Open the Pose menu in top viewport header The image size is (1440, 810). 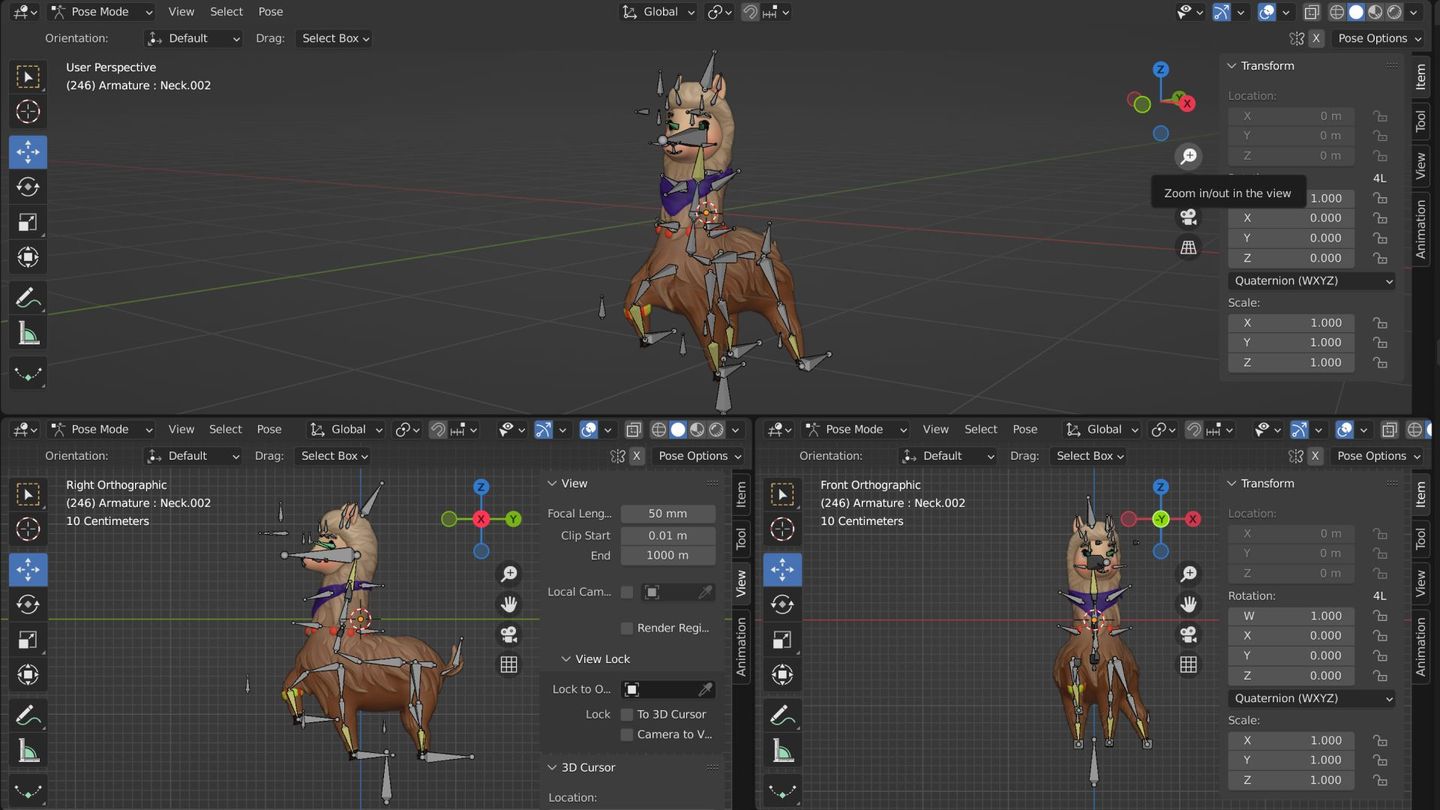[270, 12]
